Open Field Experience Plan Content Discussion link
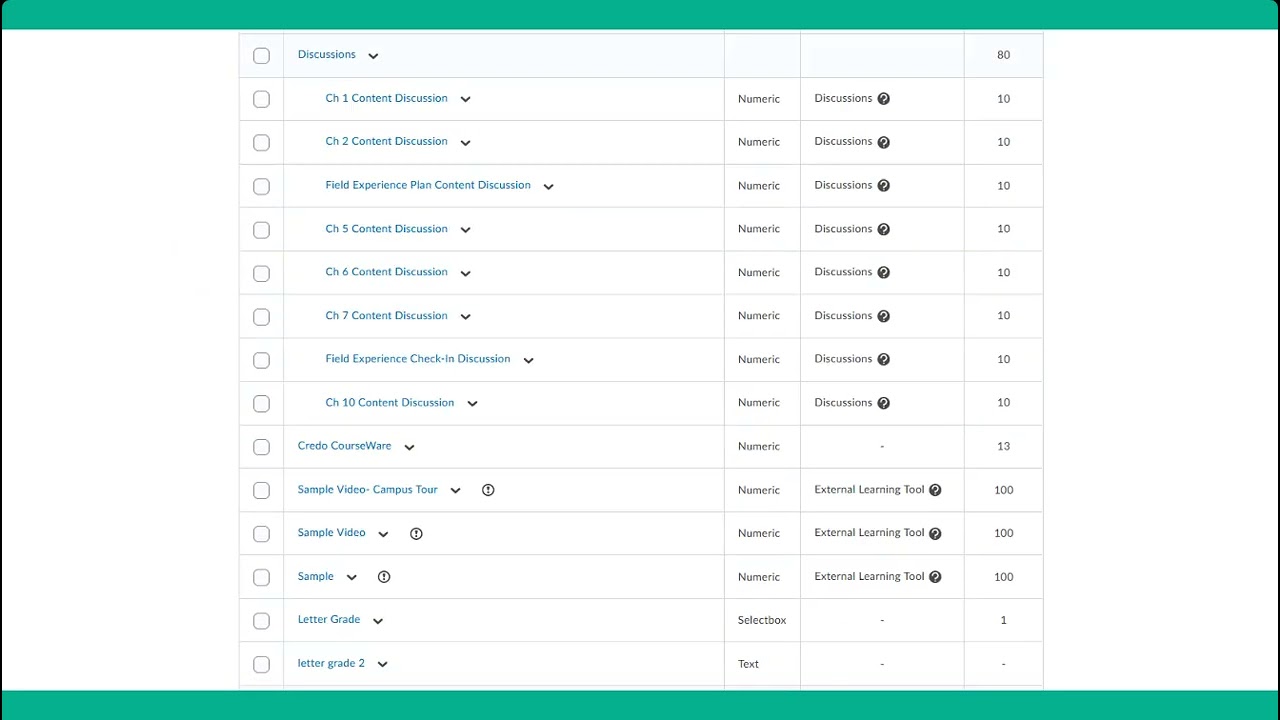This screenshot has width=1280, height=720. 428,185
